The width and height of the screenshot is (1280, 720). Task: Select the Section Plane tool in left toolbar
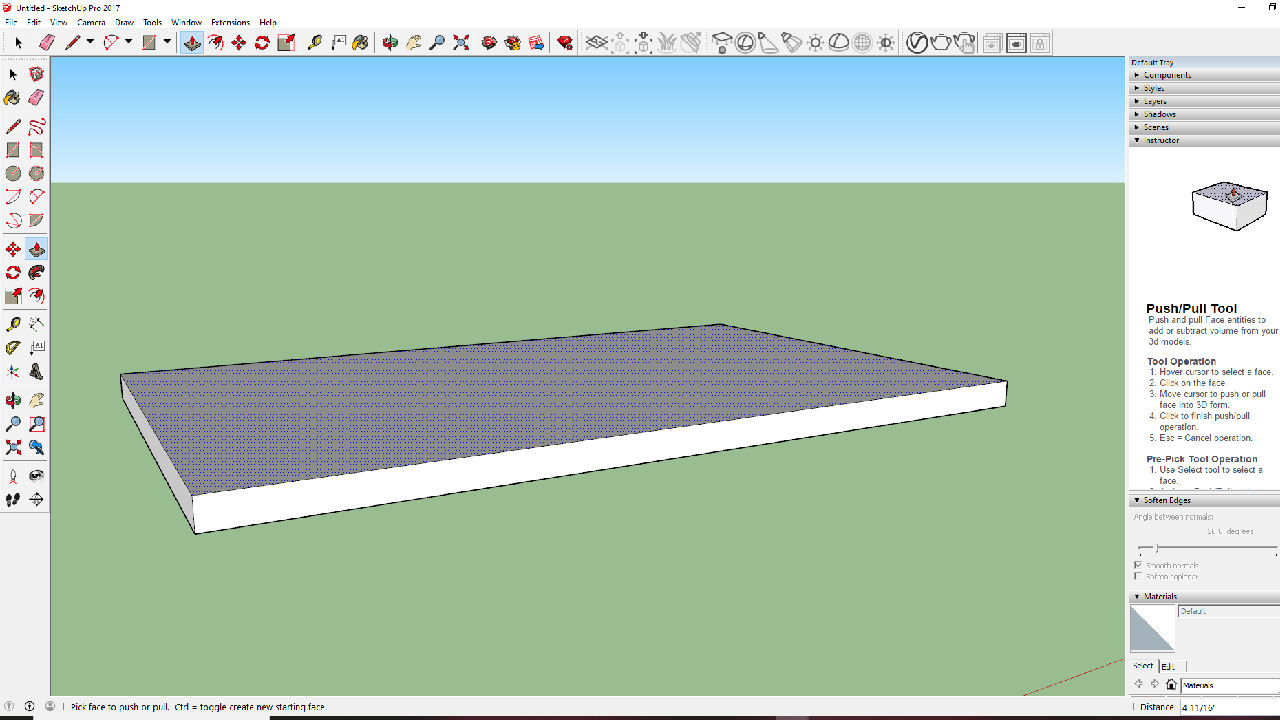pyautogui.click(x=36, y=499)
